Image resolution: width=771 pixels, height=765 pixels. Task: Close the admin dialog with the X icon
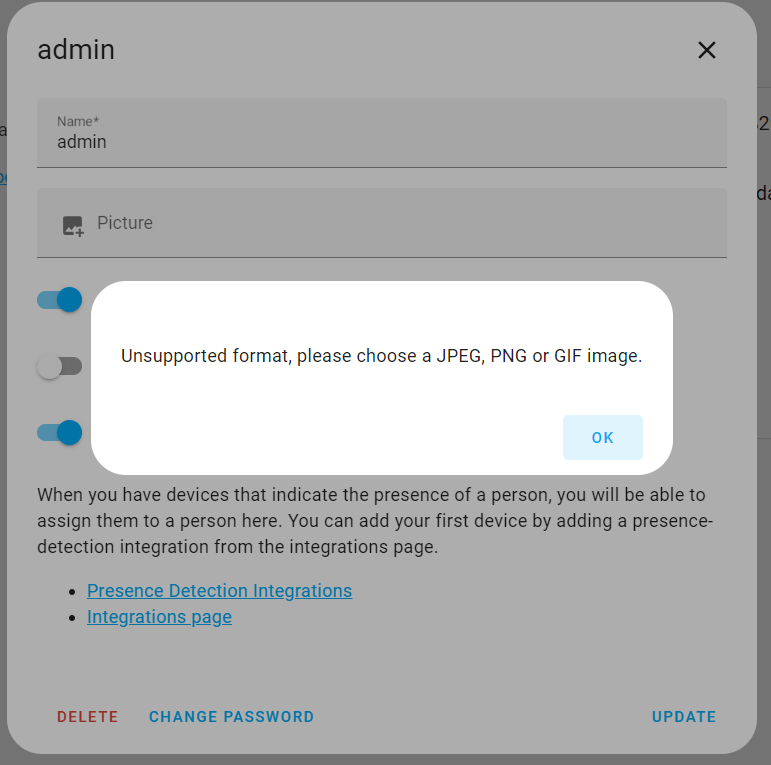[x=707, y=50]
